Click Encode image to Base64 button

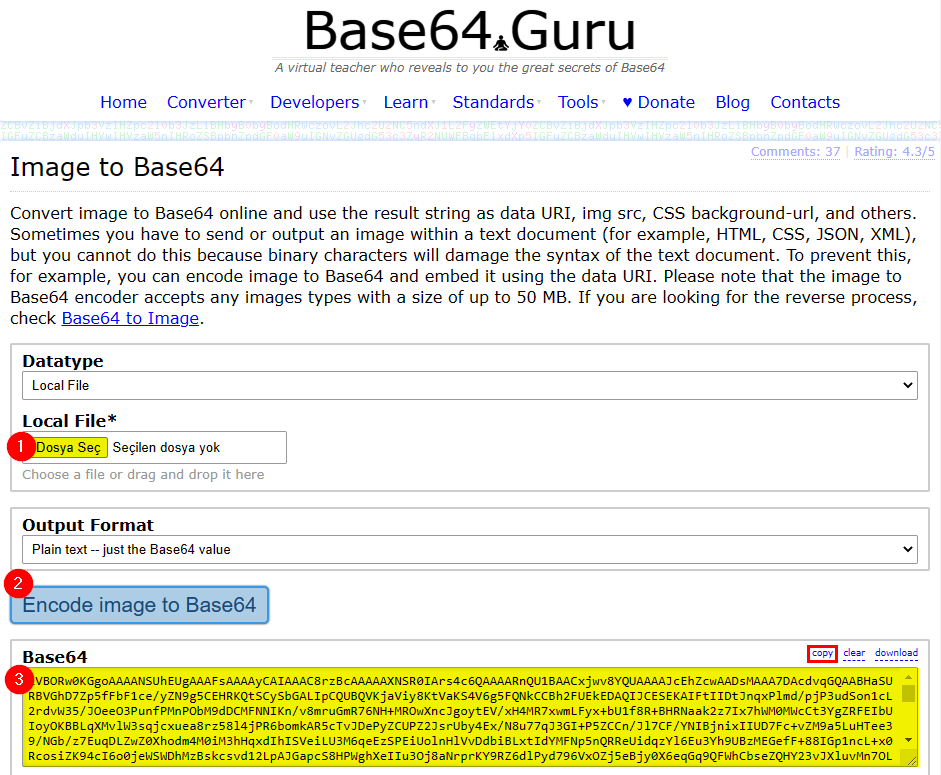point(139,605)
